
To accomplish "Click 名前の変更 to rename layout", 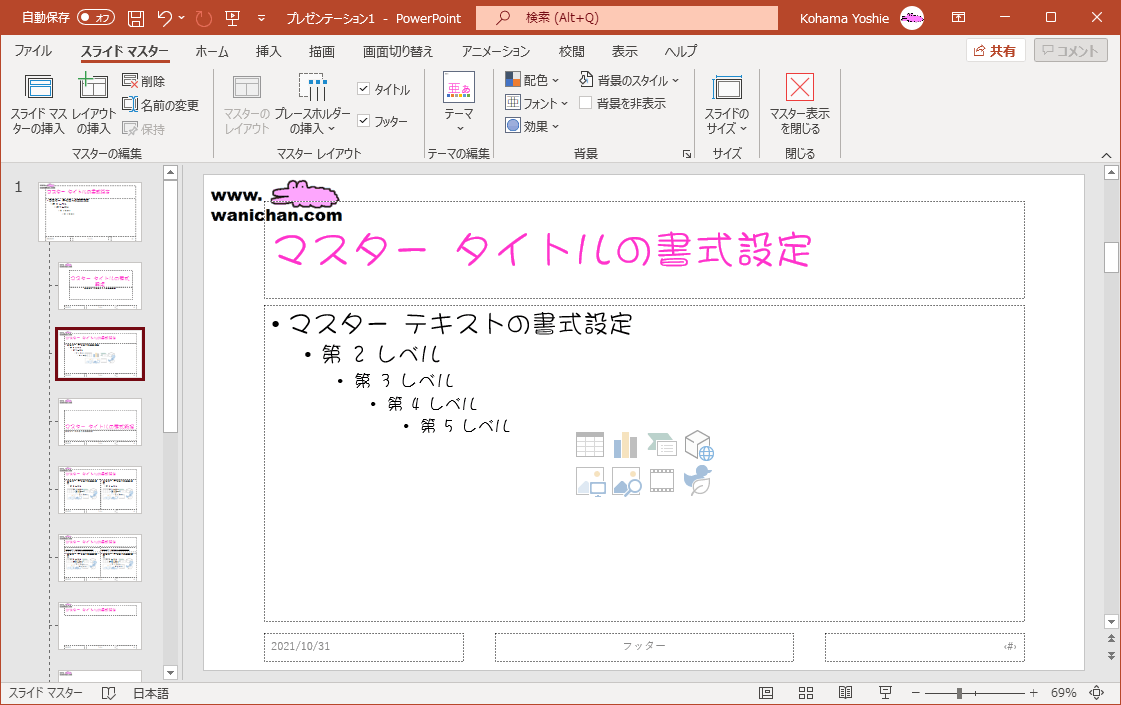I will coord(160,105).
